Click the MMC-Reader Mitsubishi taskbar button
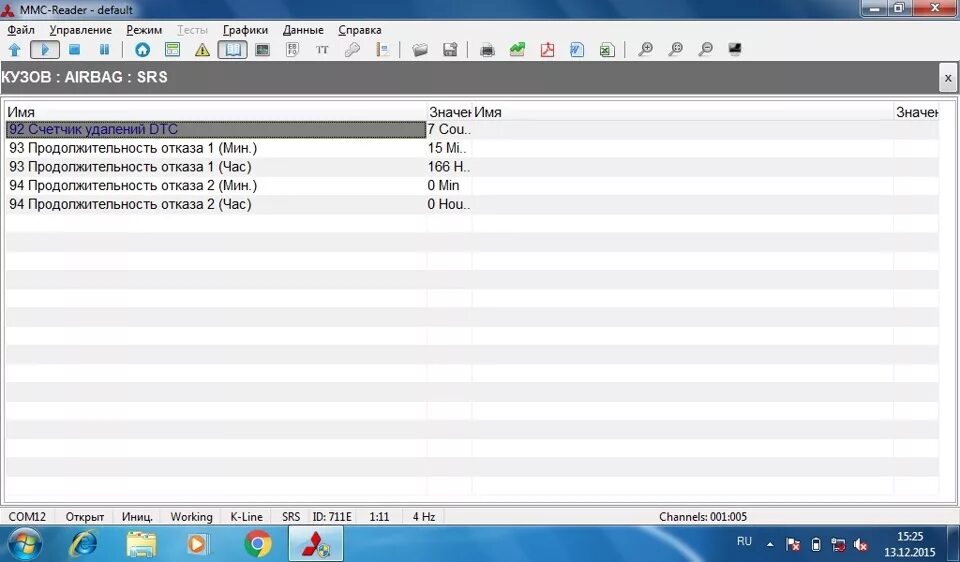 click(x=316, y=544)
